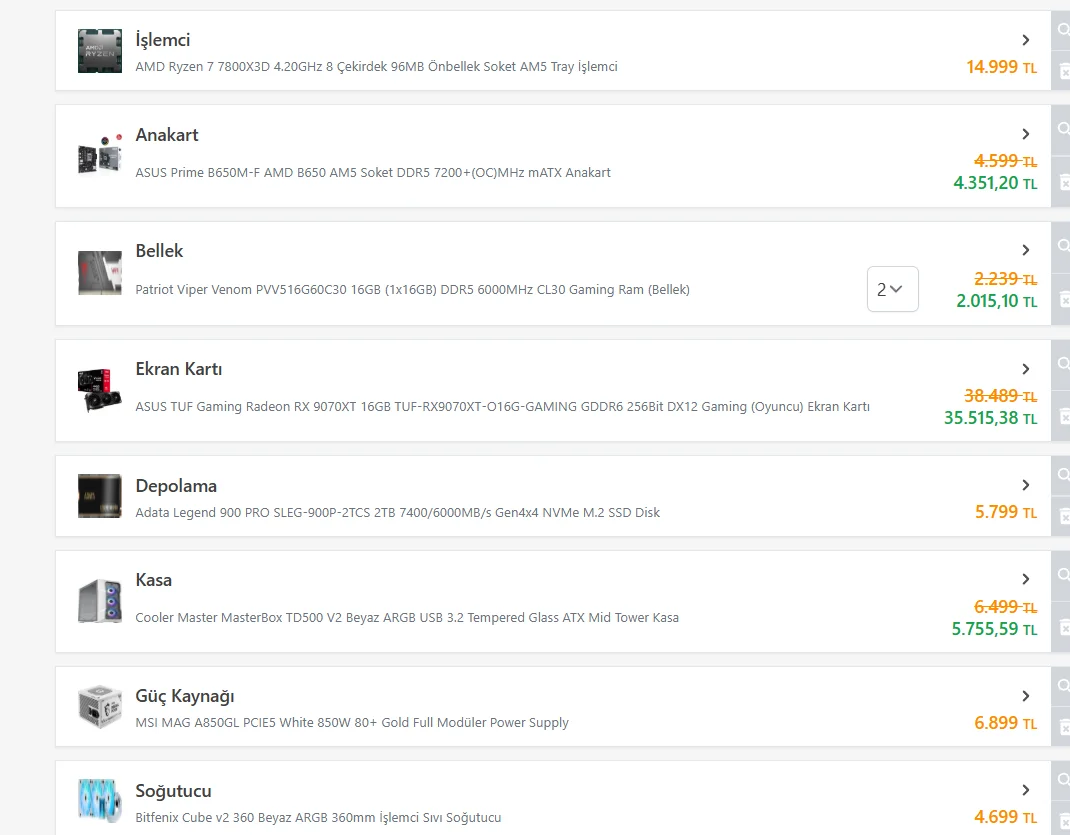The width and height of the screenshot is (1070, 835).
Task: Click the search icon for Kasa row
Action: [x=1063, y=575]
